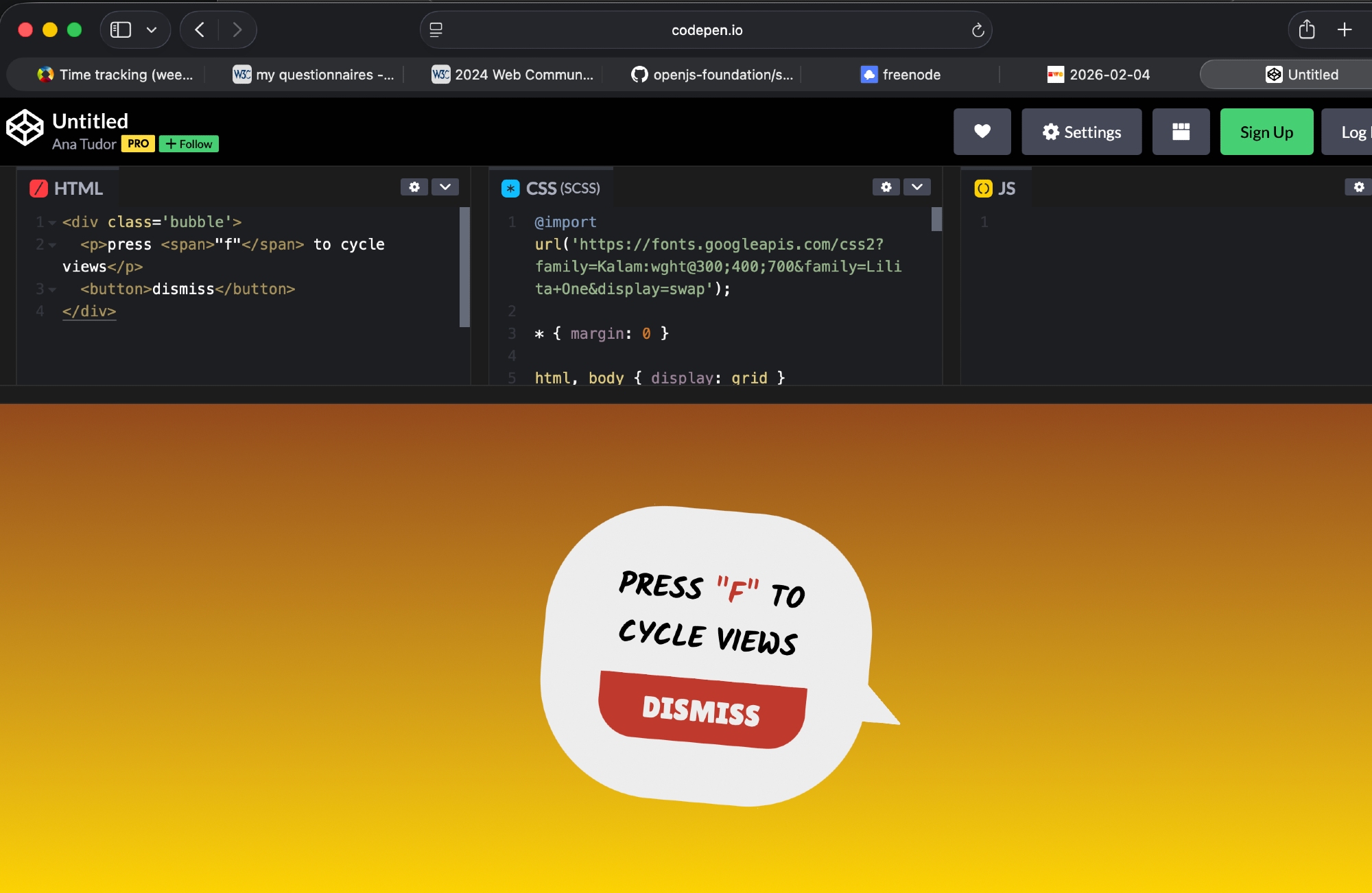The height and width of the screenshot is (893, 1372).
Task: Switch to openjs-foundation GitHub tab
Action: [x=712, y=74]
